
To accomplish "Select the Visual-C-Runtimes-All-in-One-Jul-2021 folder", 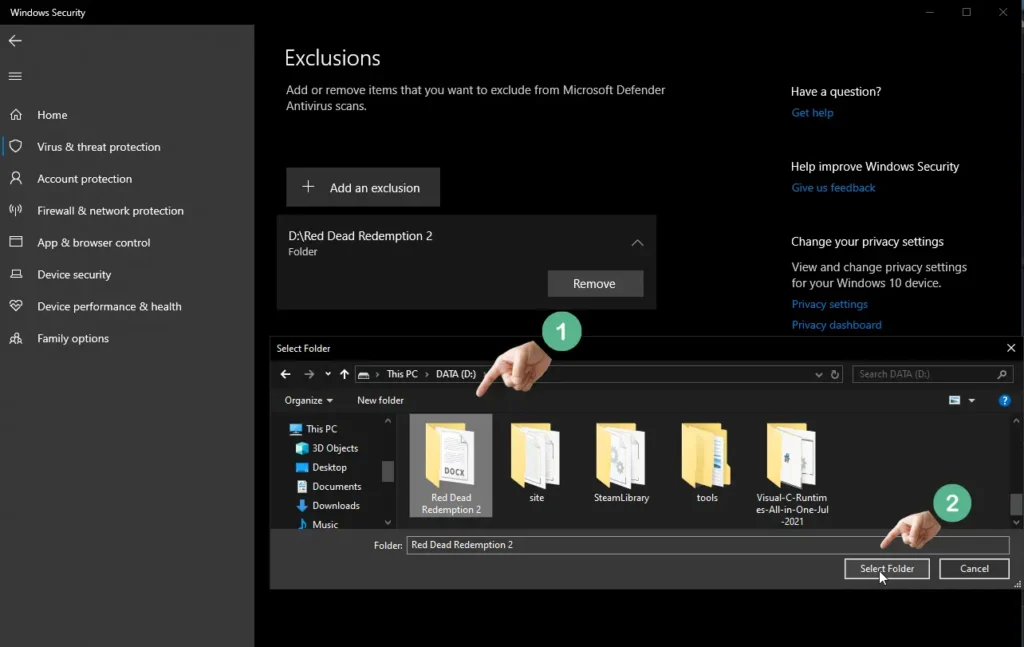I will [792, 475].
